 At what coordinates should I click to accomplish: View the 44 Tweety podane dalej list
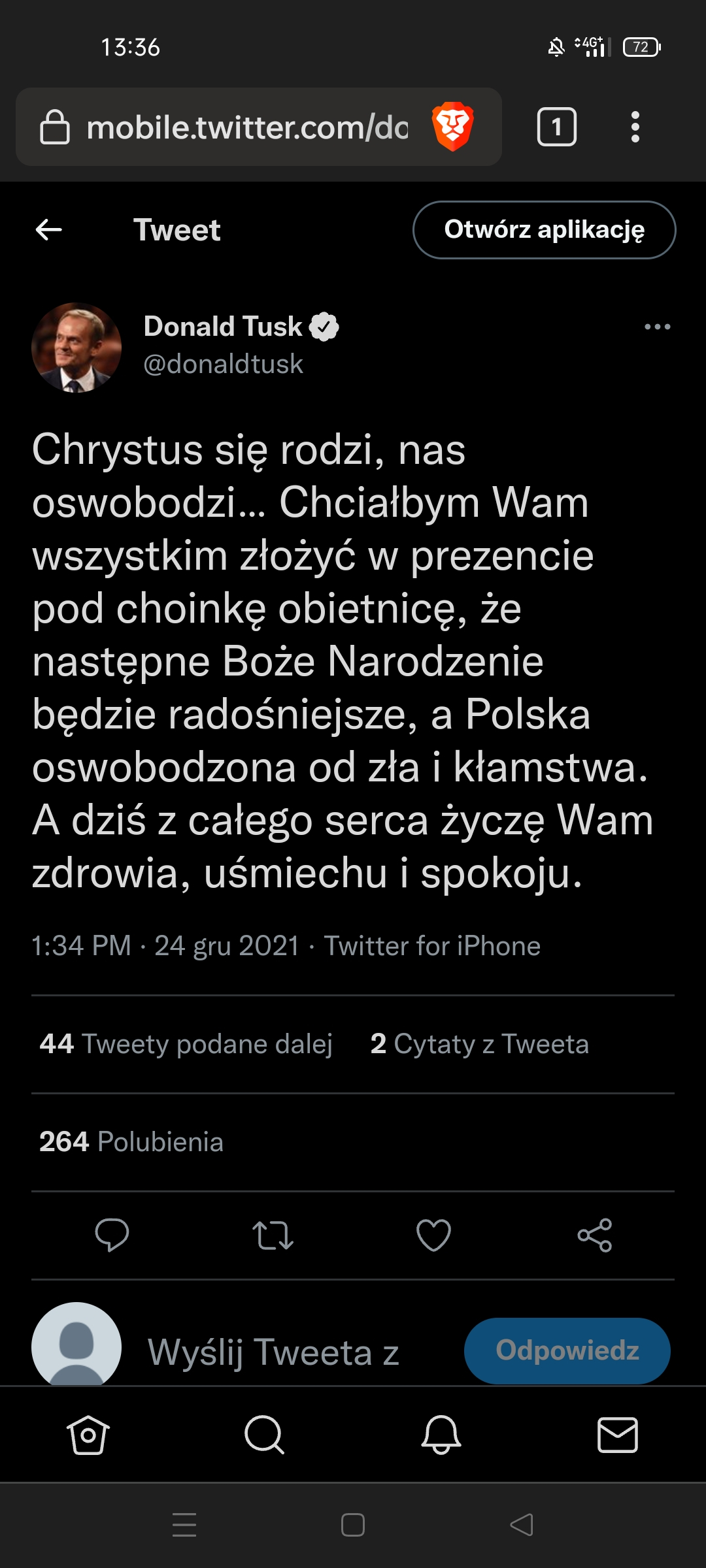[186, 1044]
